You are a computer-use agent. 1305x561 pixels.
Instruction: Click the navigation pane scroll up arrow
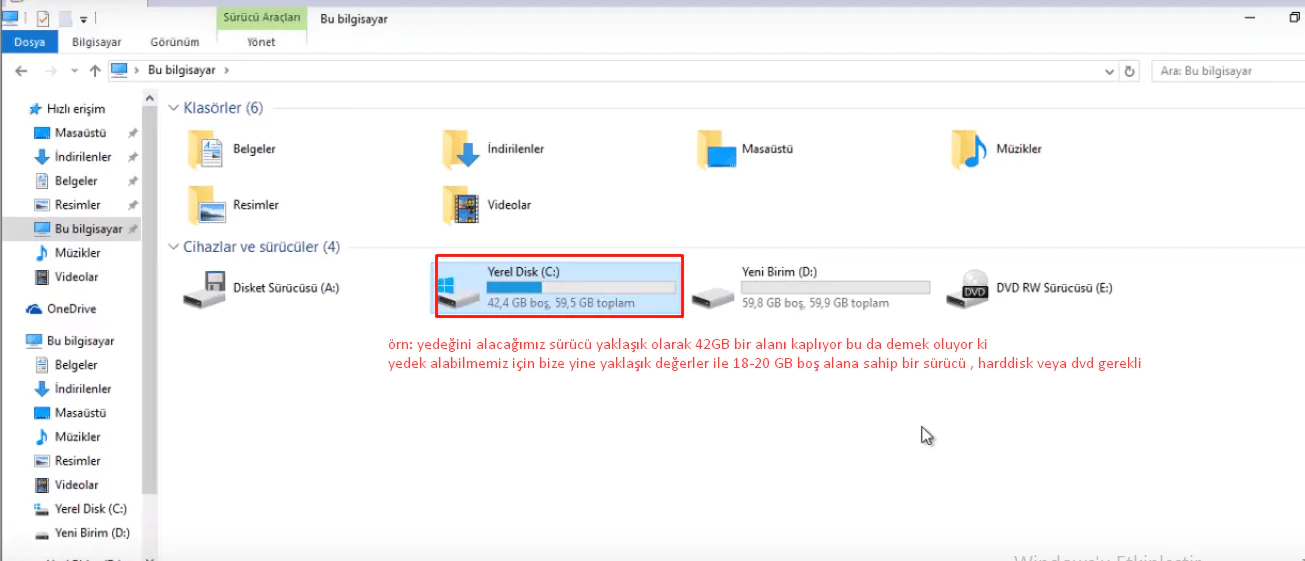150,98
